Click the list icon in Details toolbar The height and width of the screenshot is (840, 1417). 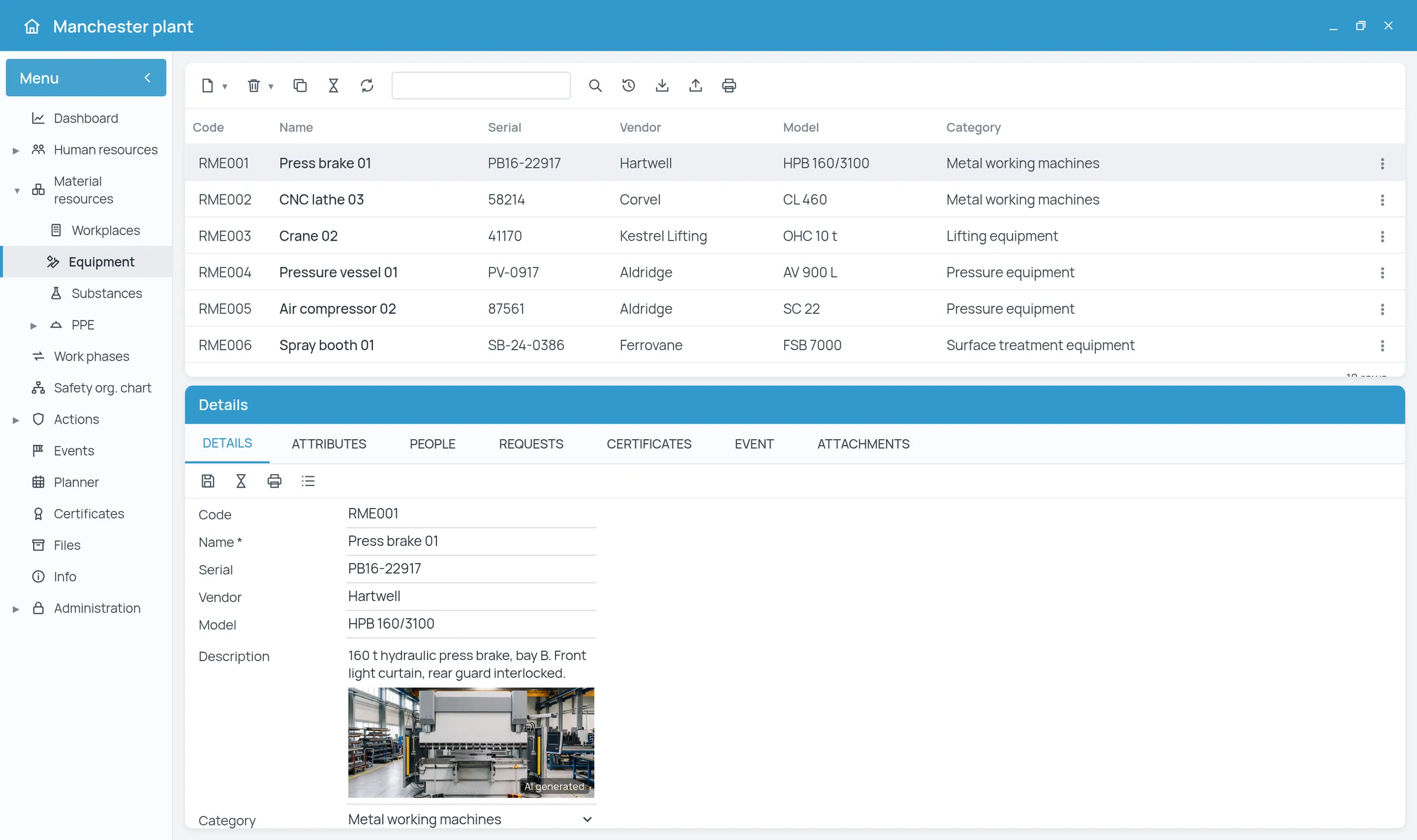[x=308, y=481]
